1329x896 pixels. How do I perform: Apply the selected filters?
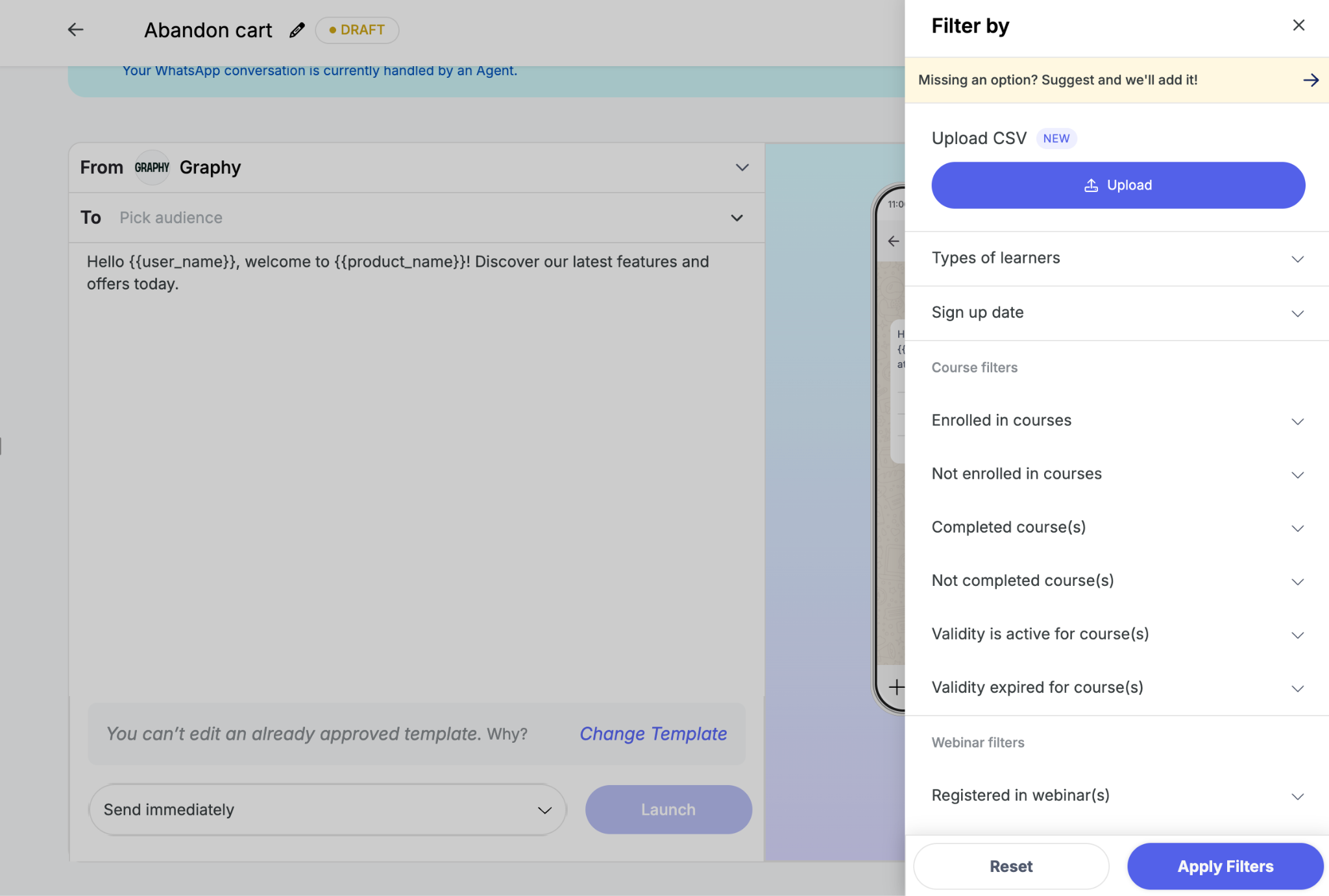(1225, 866)
